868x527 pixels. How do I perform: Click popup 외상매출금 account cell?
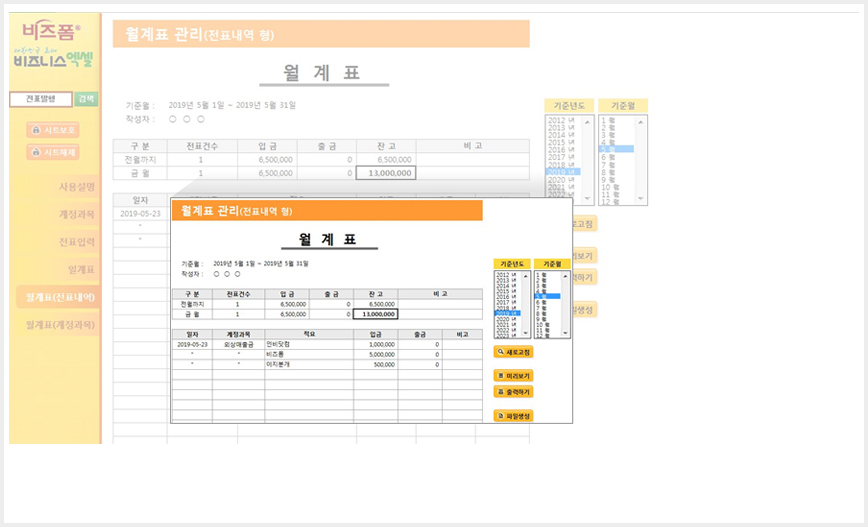coord(239,344)
